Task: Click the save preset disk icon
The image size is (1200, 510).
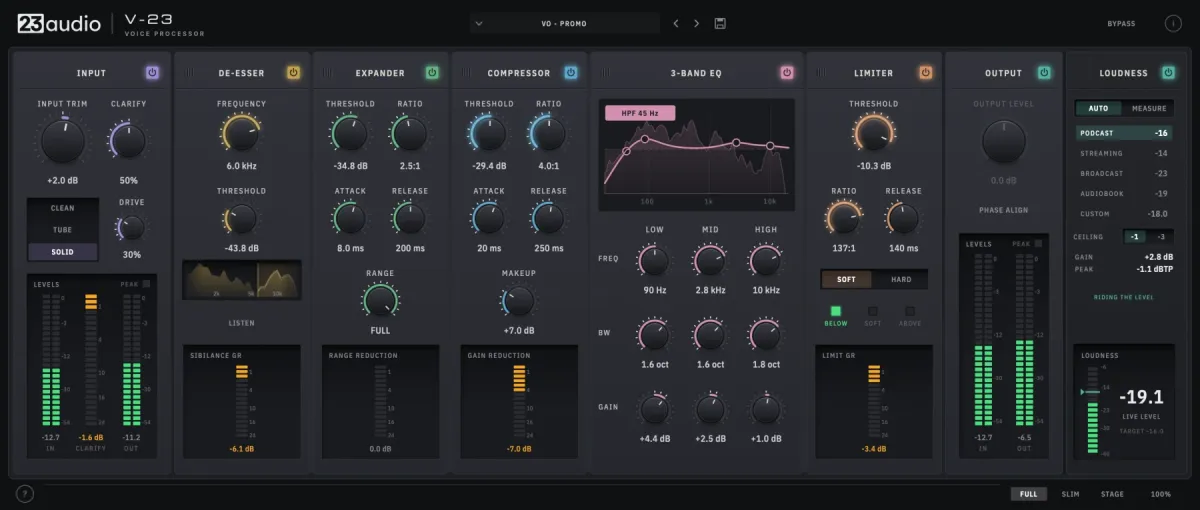Action: (x=720, y=23)
